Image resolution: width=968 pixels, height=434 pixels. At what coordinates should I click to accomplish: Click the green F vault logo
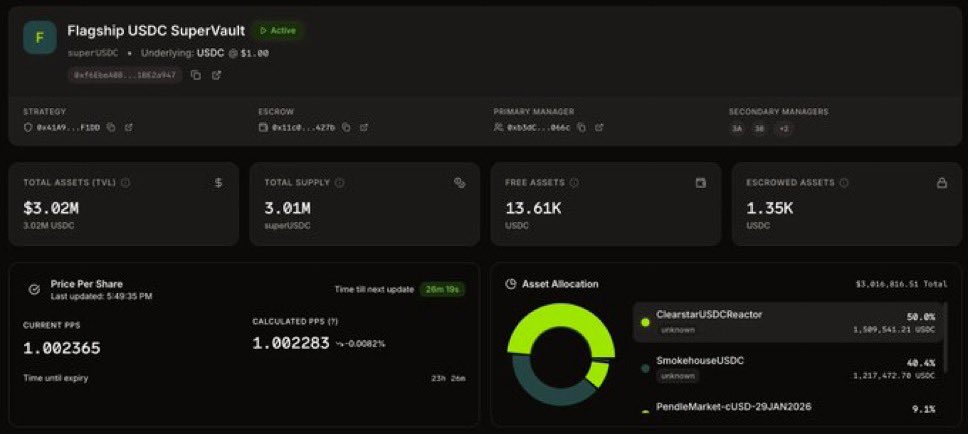pos(40,37)
